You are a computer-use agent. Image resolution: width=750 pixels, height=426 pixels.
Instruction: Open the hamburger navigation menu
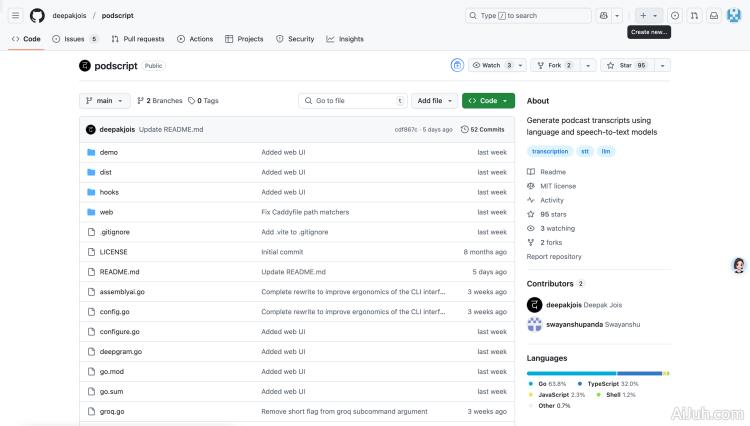15,16
